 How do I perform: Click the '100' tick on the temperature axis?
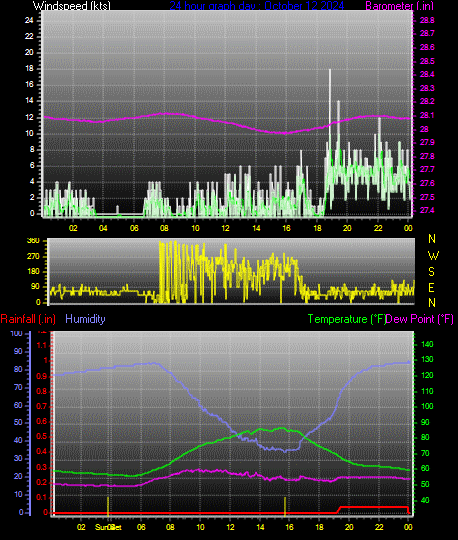click(427, 406)
